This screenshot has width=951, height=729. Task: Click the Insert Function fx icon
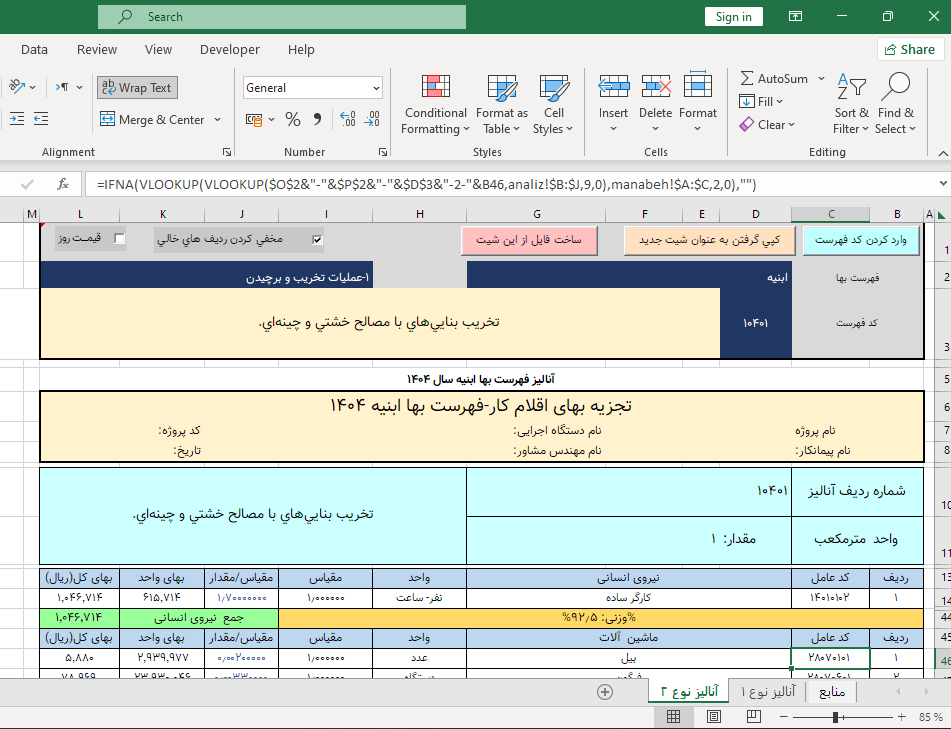pos(62,184)
